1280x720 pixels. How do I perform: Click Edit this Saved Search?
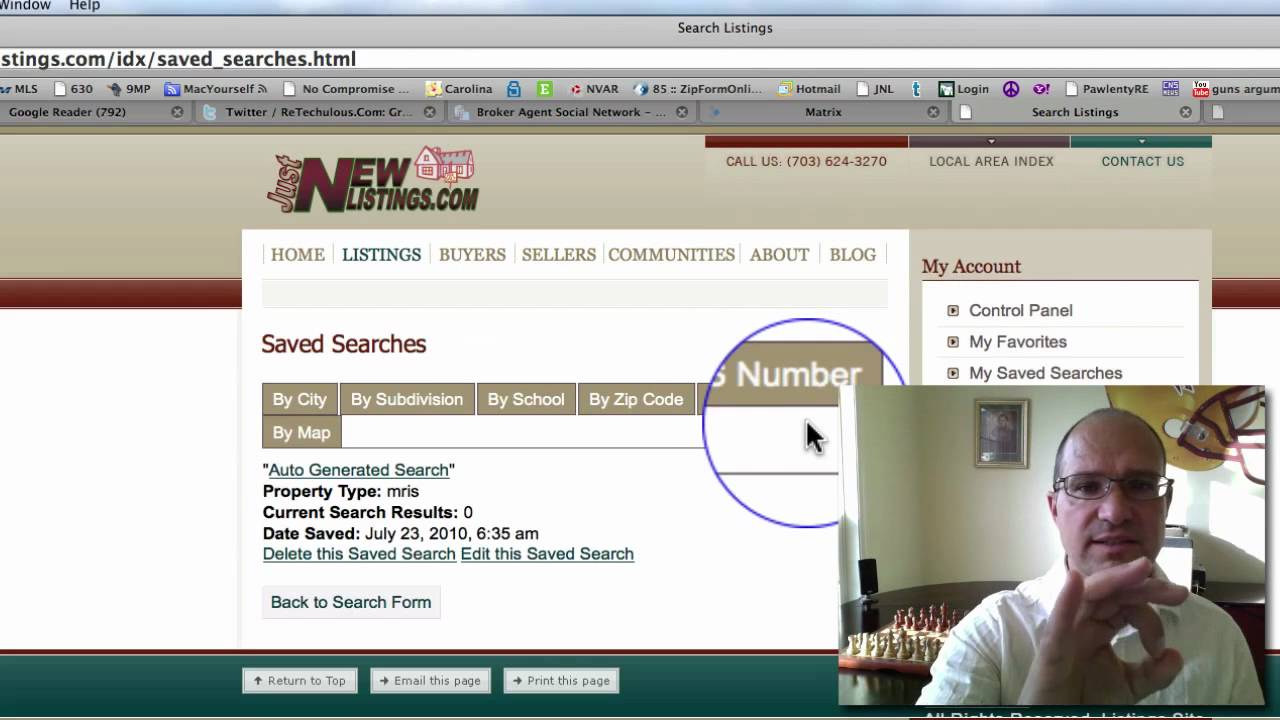[x=547, y=554]
